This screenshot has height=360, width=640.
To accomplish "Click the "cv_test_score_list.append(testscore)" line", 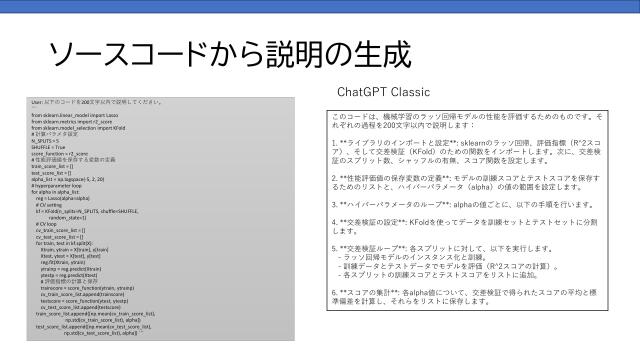I will tap(80, 307).
